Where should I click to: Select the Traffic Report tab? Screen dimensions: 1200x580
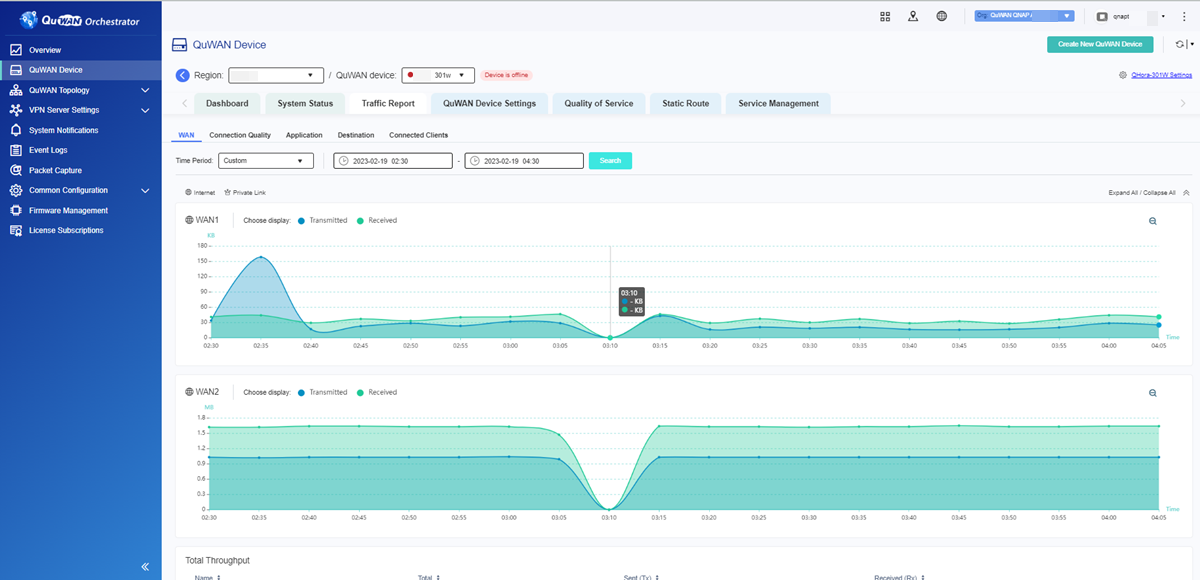click(388, 103)
